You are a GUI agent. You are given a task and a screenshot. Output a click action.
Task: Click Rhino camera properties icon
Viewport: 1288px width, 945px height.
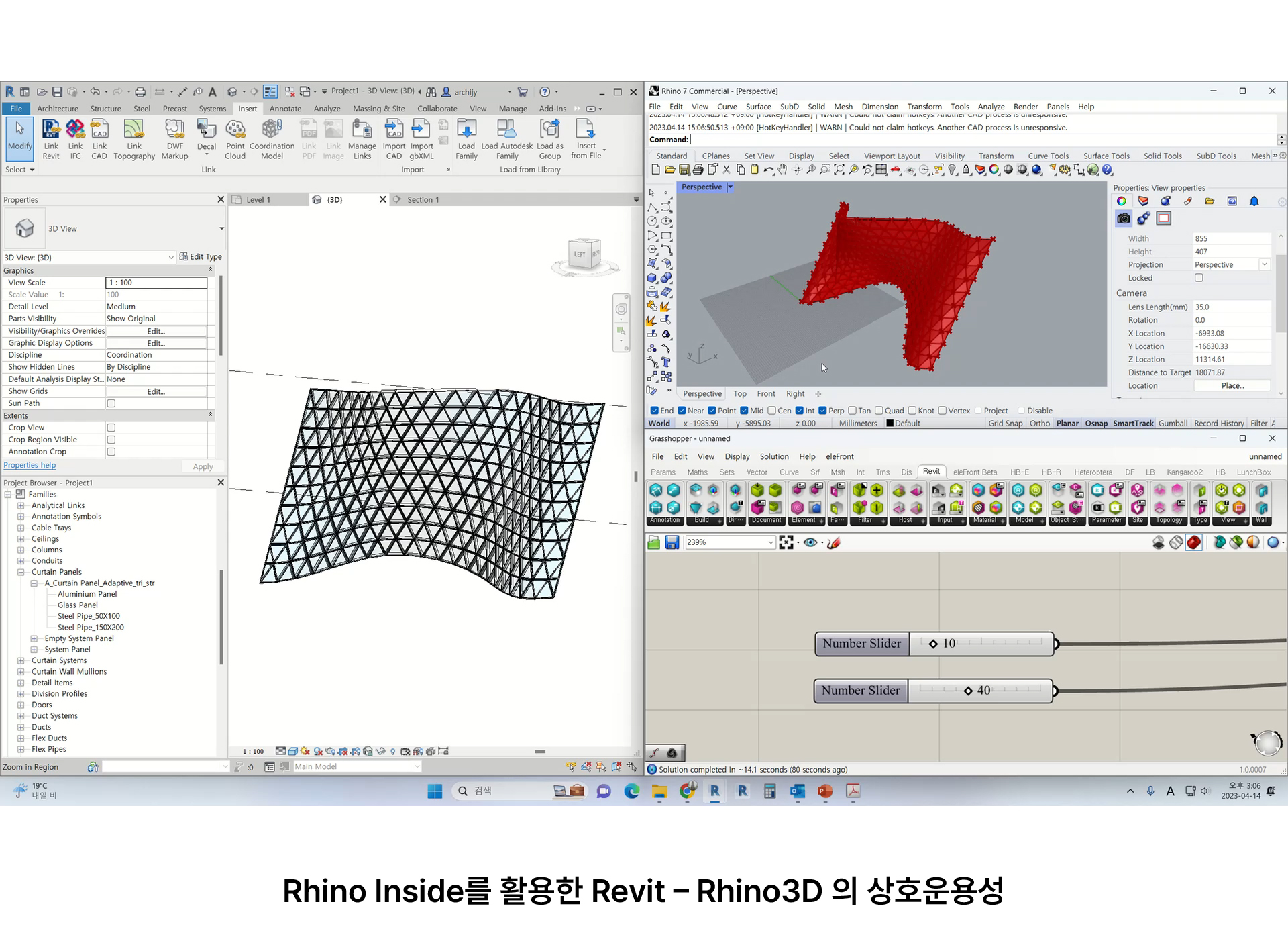(x=1123, y=218)
